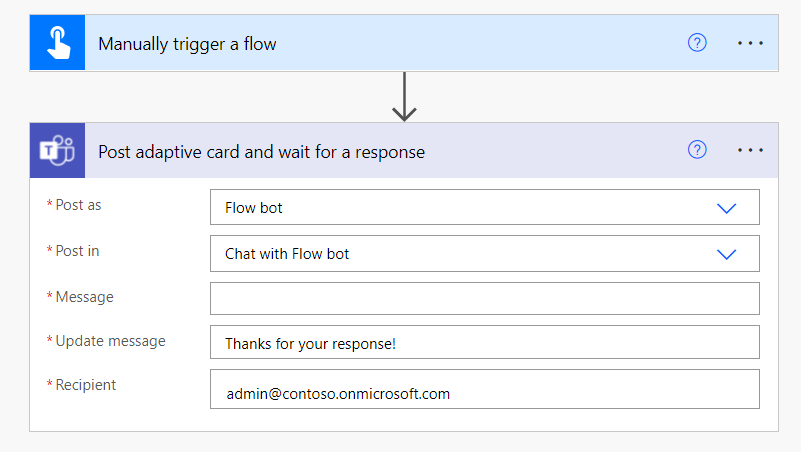801x452 pixels.
Task: Select the Flow bot value in Post as
Action: [x=254, y=208]
